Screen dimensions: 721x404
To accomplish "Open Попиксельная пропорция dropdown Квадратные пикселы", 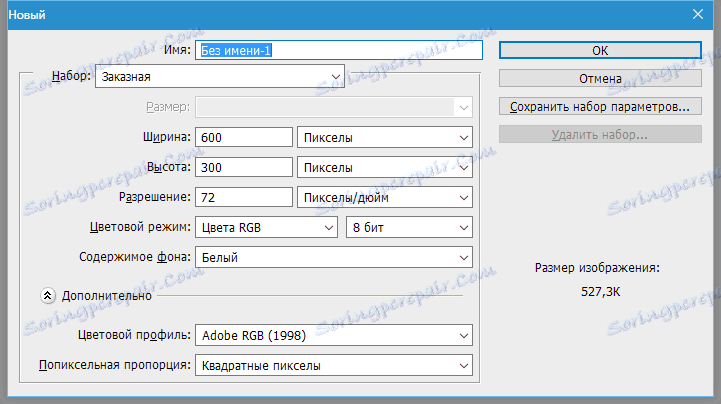I will coord(334,365).
